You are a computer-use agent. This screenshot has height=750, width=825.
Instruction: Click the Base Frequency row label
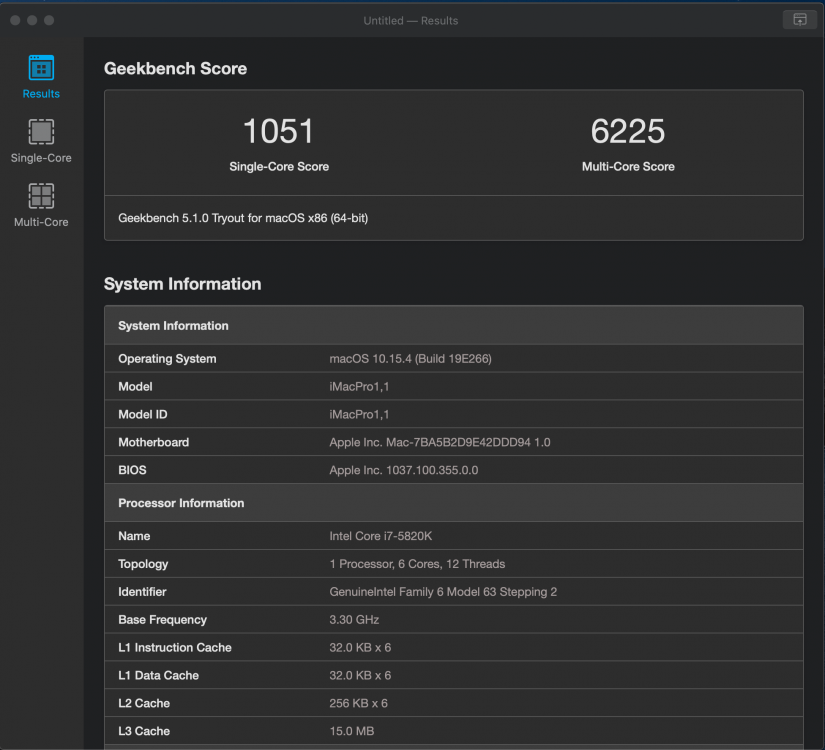click(x=163, y=619)
